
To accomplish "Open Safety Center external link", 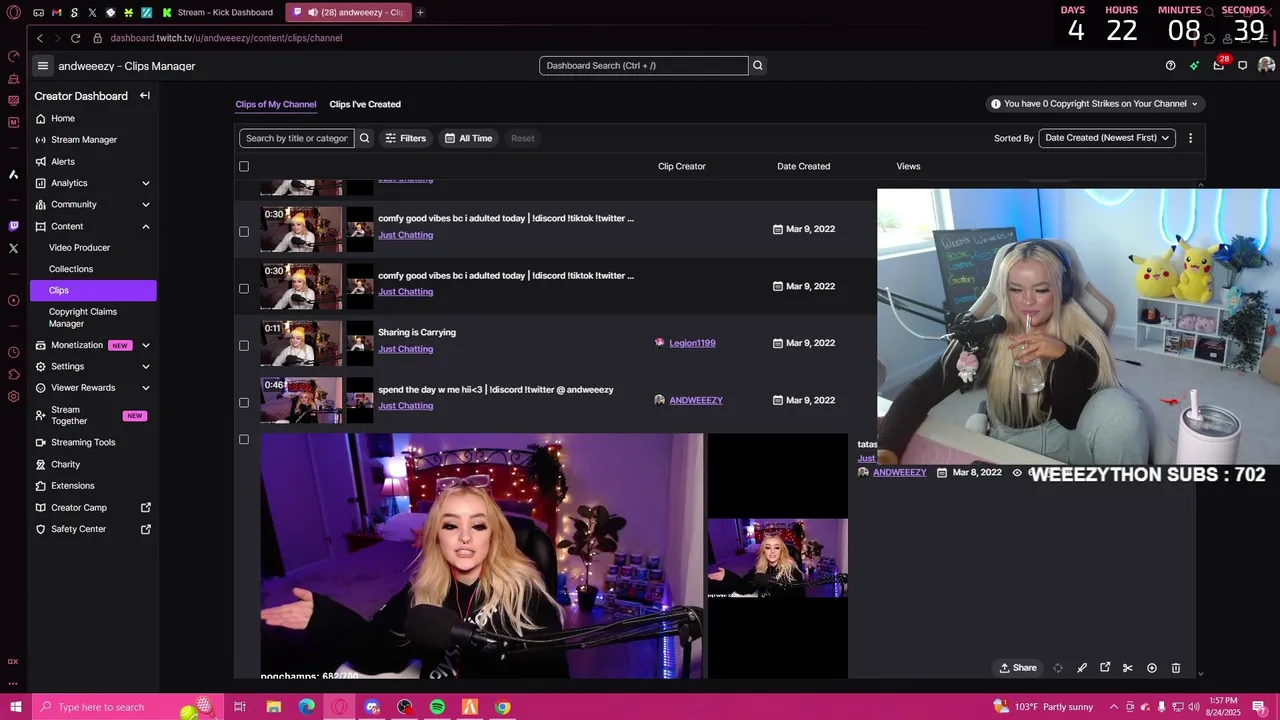I will (92, 529).
